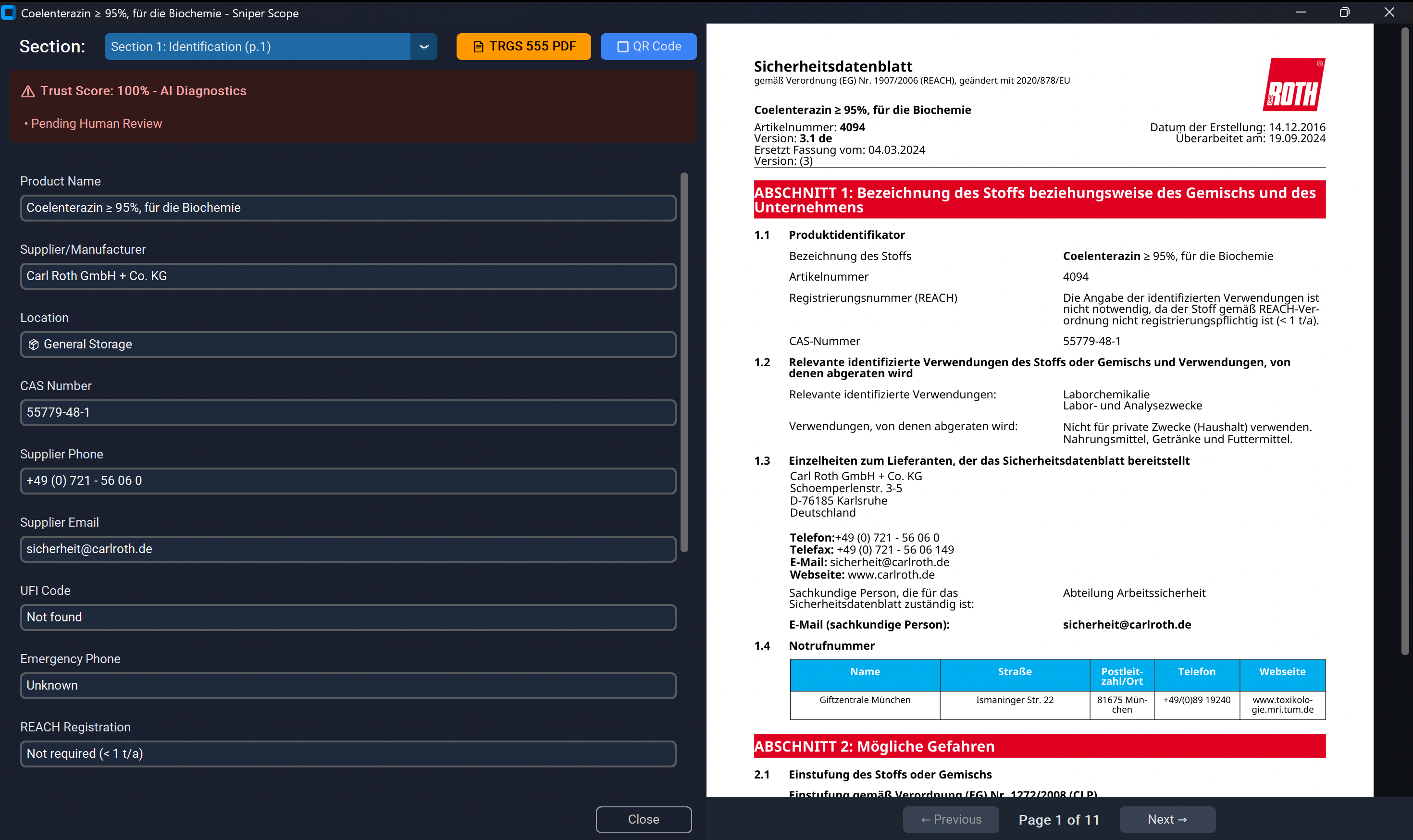Screen dimensions: 1413x840
Task: Close the Sniper Scope dialog
Action: [643, 819]
